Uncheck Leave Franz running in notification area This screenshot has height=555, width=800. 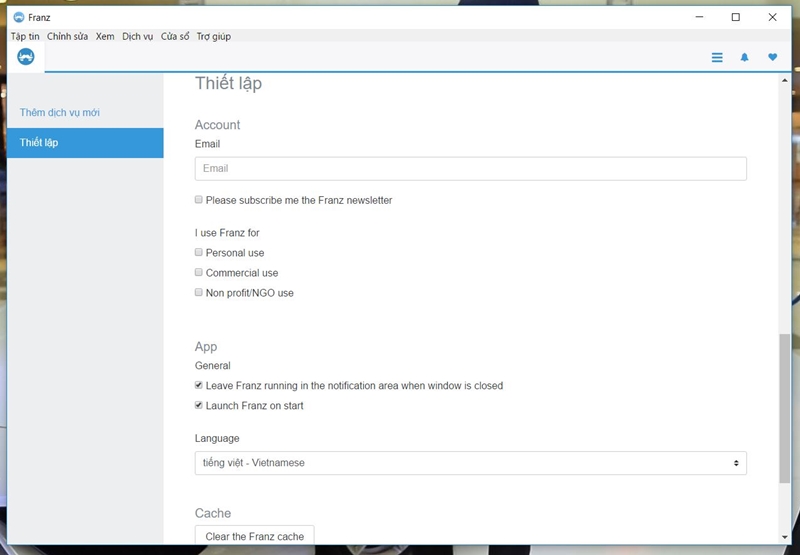[198, 385]
